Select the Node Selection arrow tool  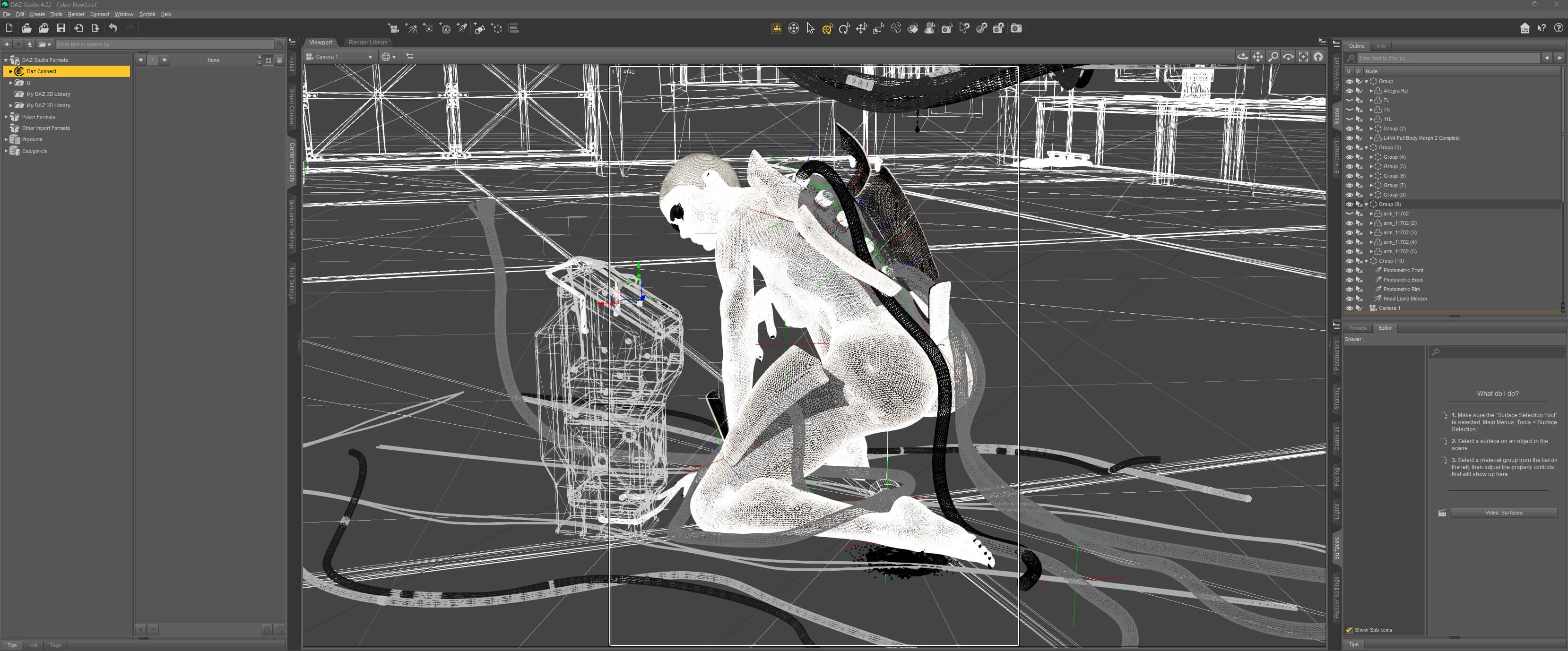pyautogui.click(x=810, y=28)
